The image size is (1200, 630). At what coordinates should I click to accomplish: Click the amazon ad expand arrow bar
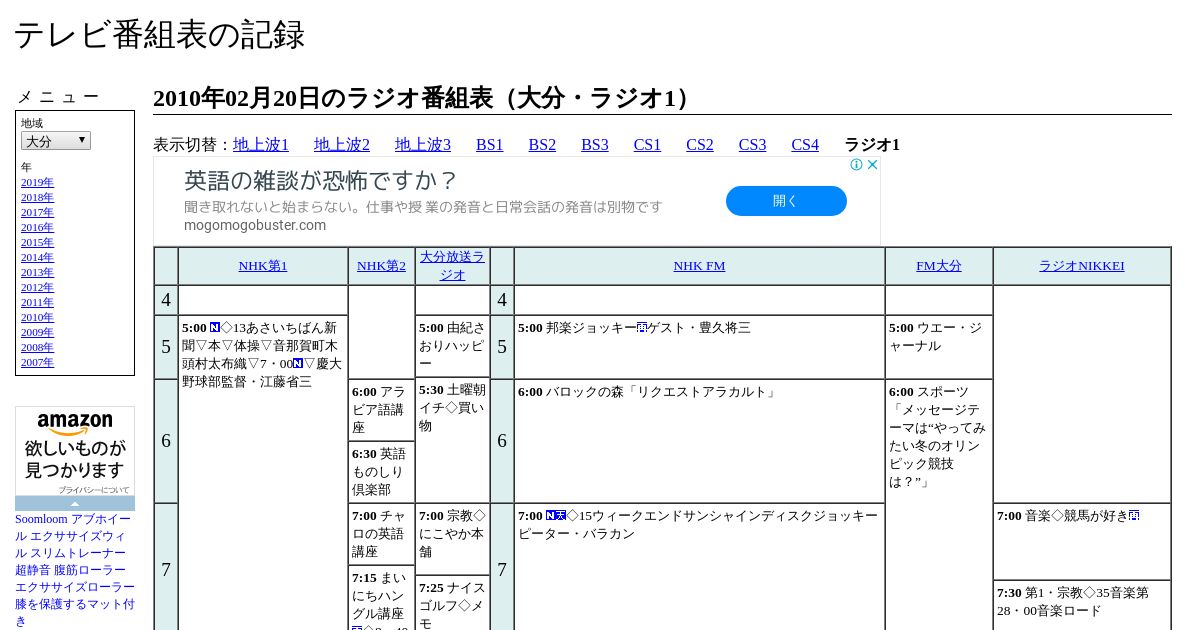(75, 504)
